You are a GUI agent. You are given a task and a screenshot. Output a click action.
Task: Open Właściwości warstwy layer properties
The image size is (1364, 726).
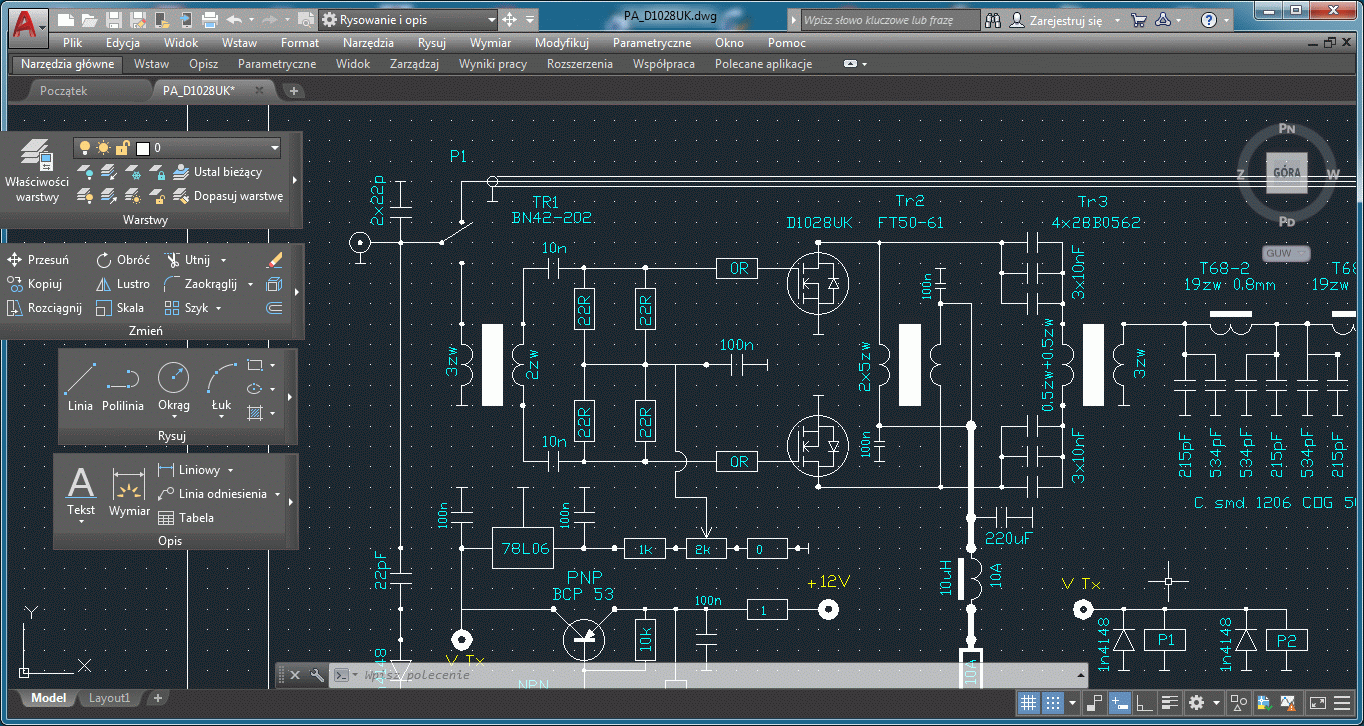tap(37, 171)
